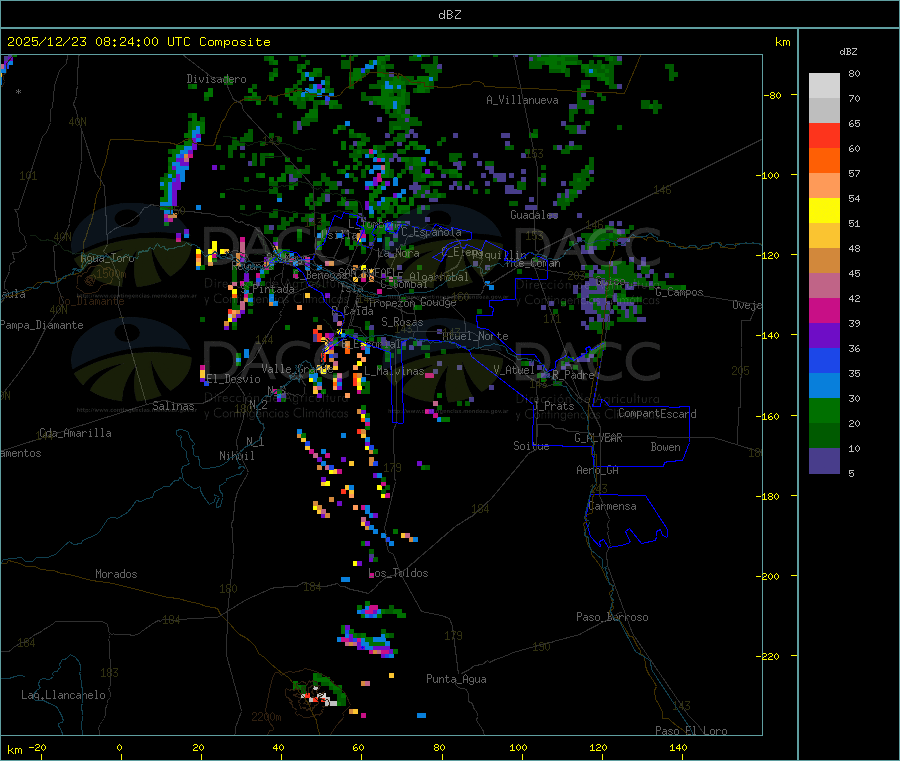900x761 pixels.
Task: Click the A_Villanueva map label
Action: tap(522, 100)
